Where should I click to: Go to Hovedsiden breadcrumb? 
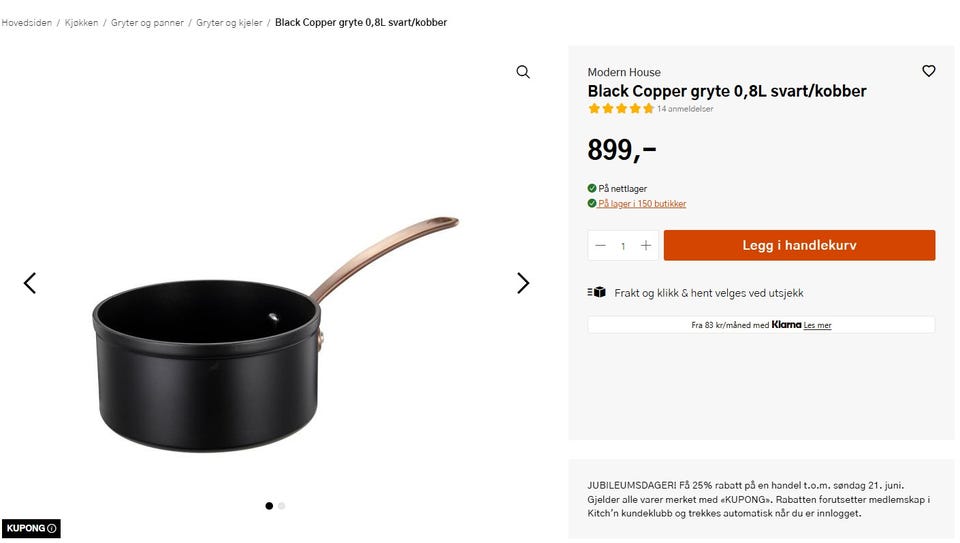[x=26, y=23]
